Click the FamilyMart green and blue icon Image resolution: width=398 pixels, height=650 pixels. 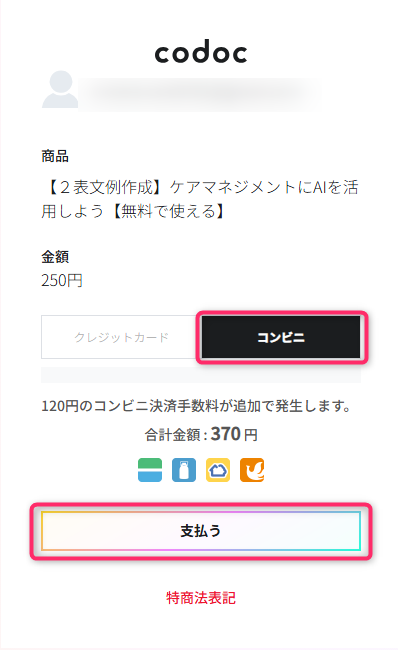150,470
